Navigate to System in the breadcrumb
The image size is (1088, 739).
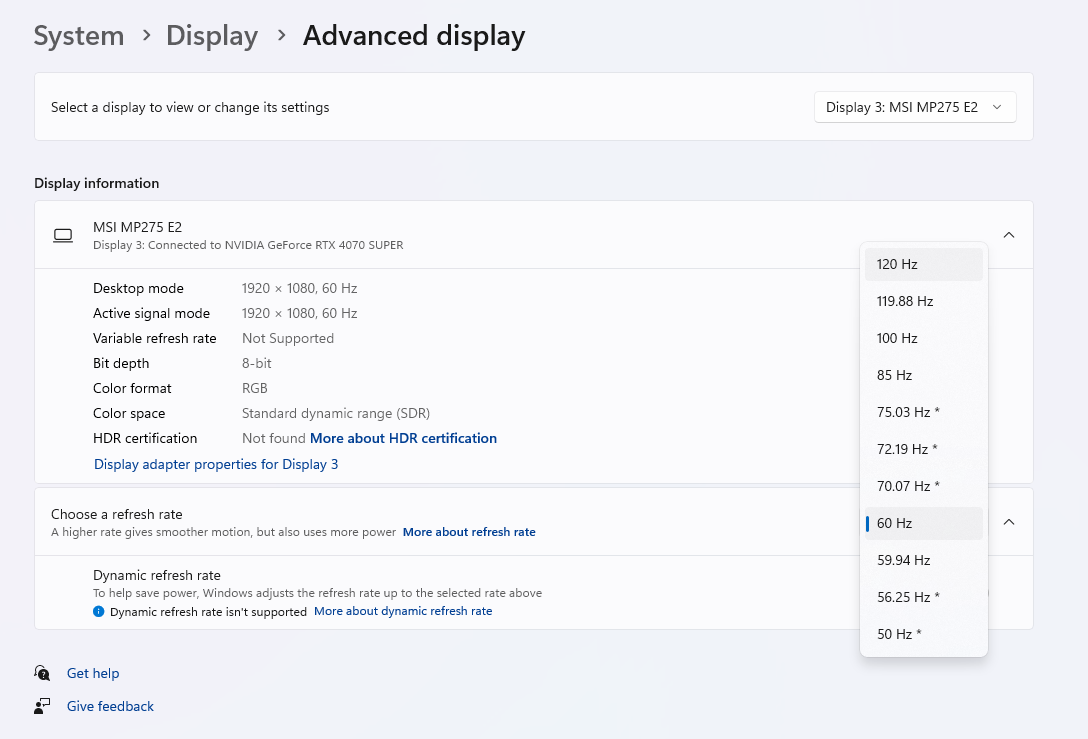(x=79, y=36)
